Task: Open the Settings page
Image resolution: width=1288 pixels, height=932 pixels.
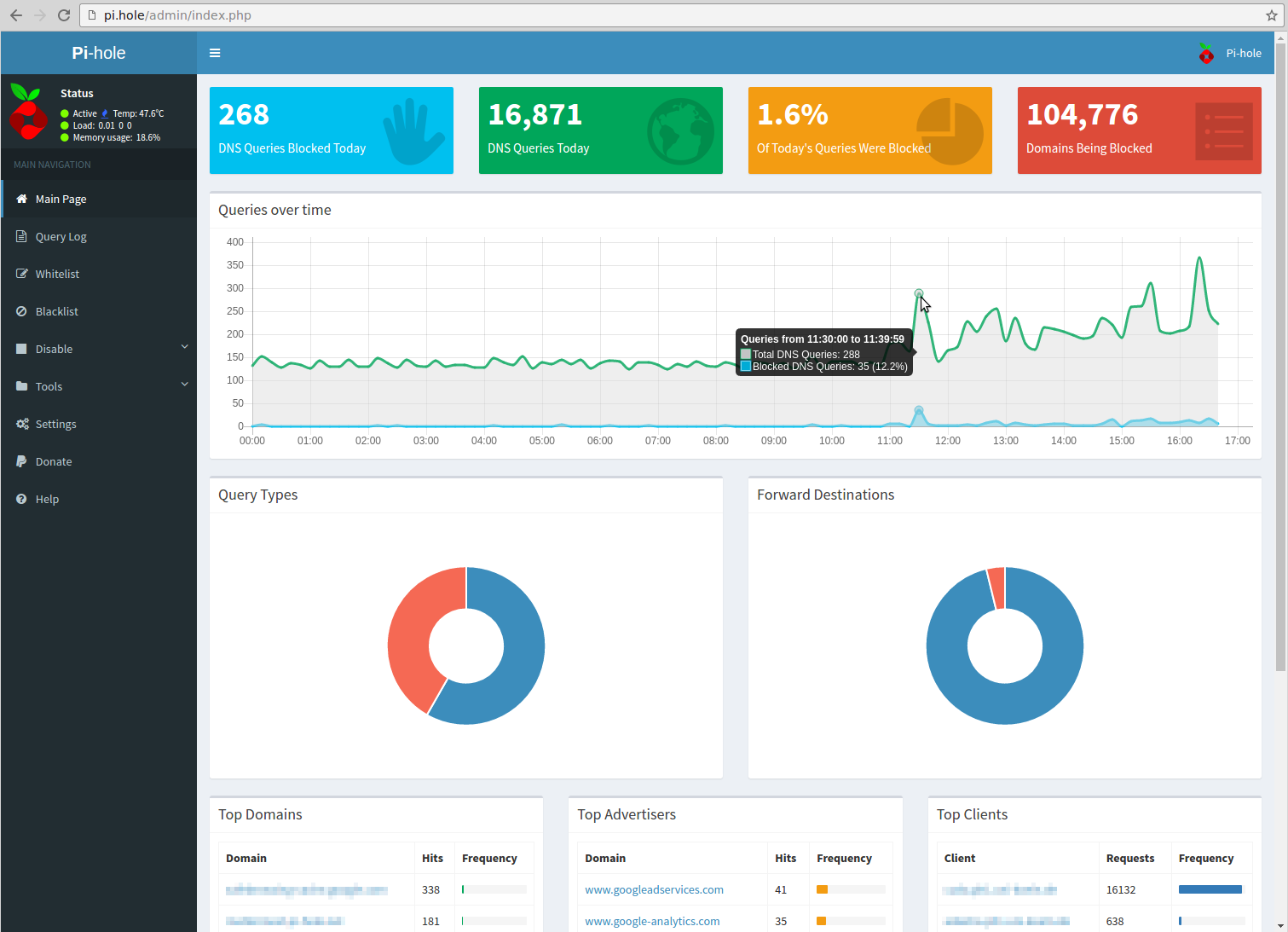Action: 99,424
